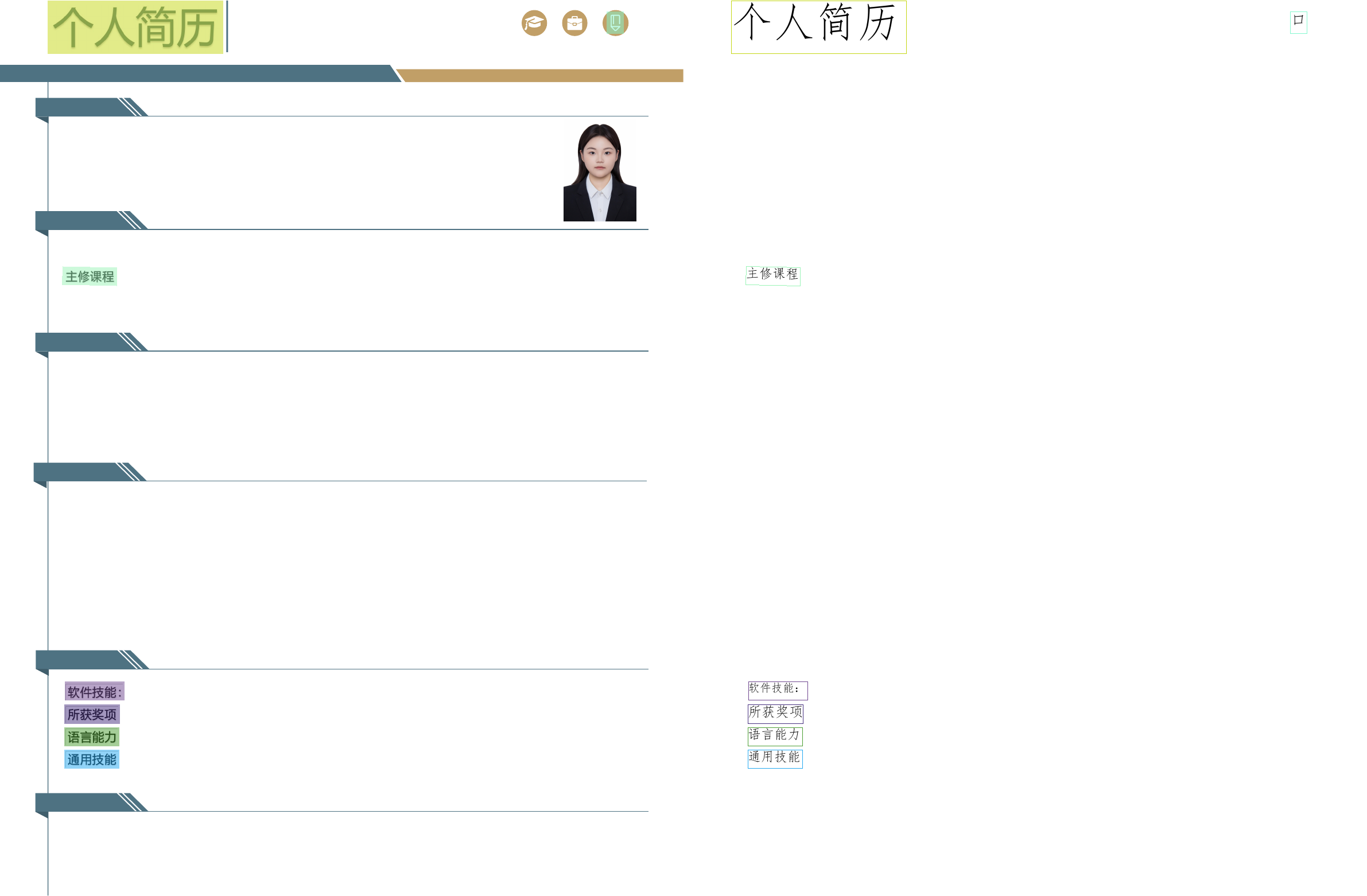
Task: Select the outlined black 语言能力 text box
Action: 774,736
